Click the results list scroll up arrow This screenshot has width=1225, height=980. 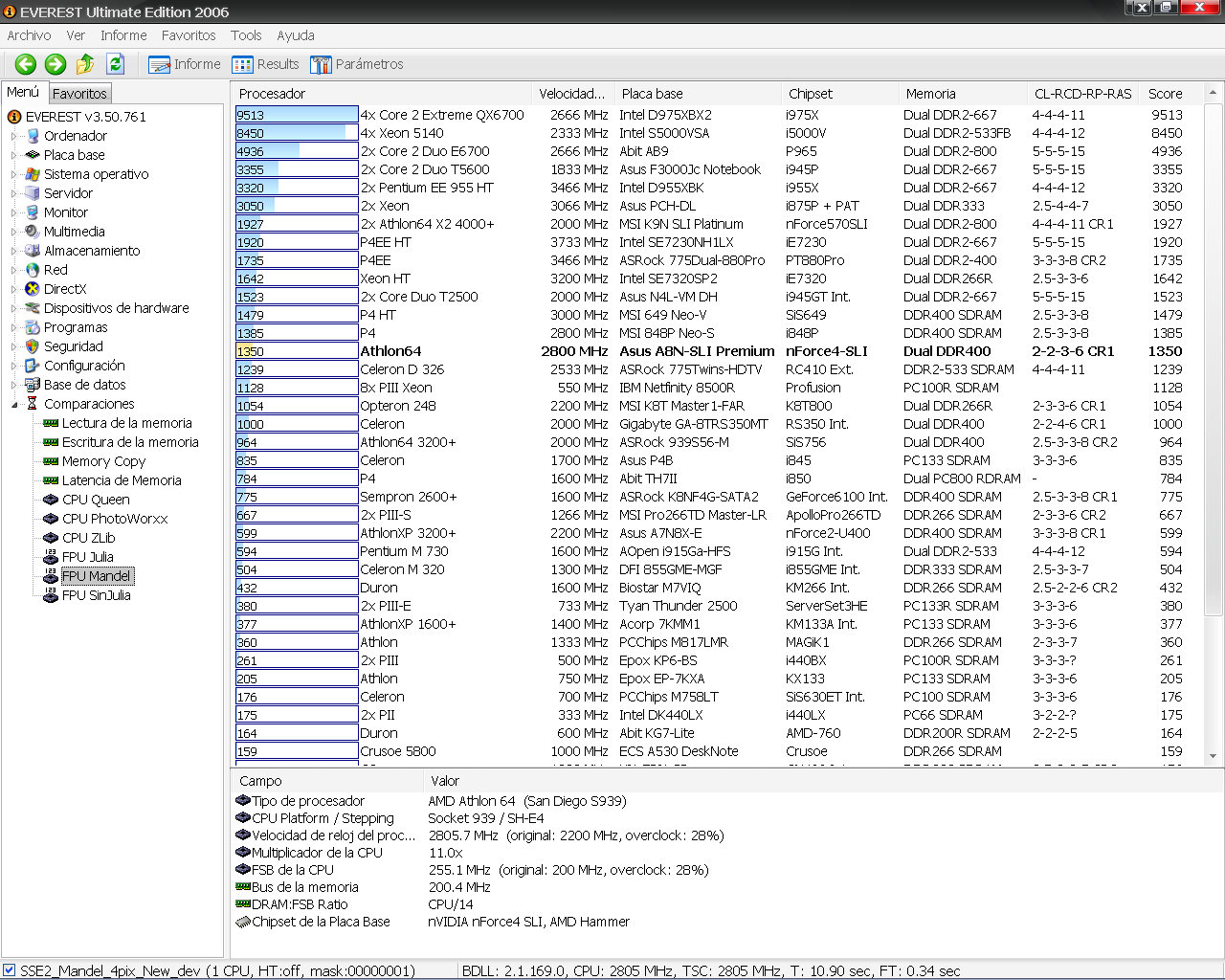pos(1214,93)
